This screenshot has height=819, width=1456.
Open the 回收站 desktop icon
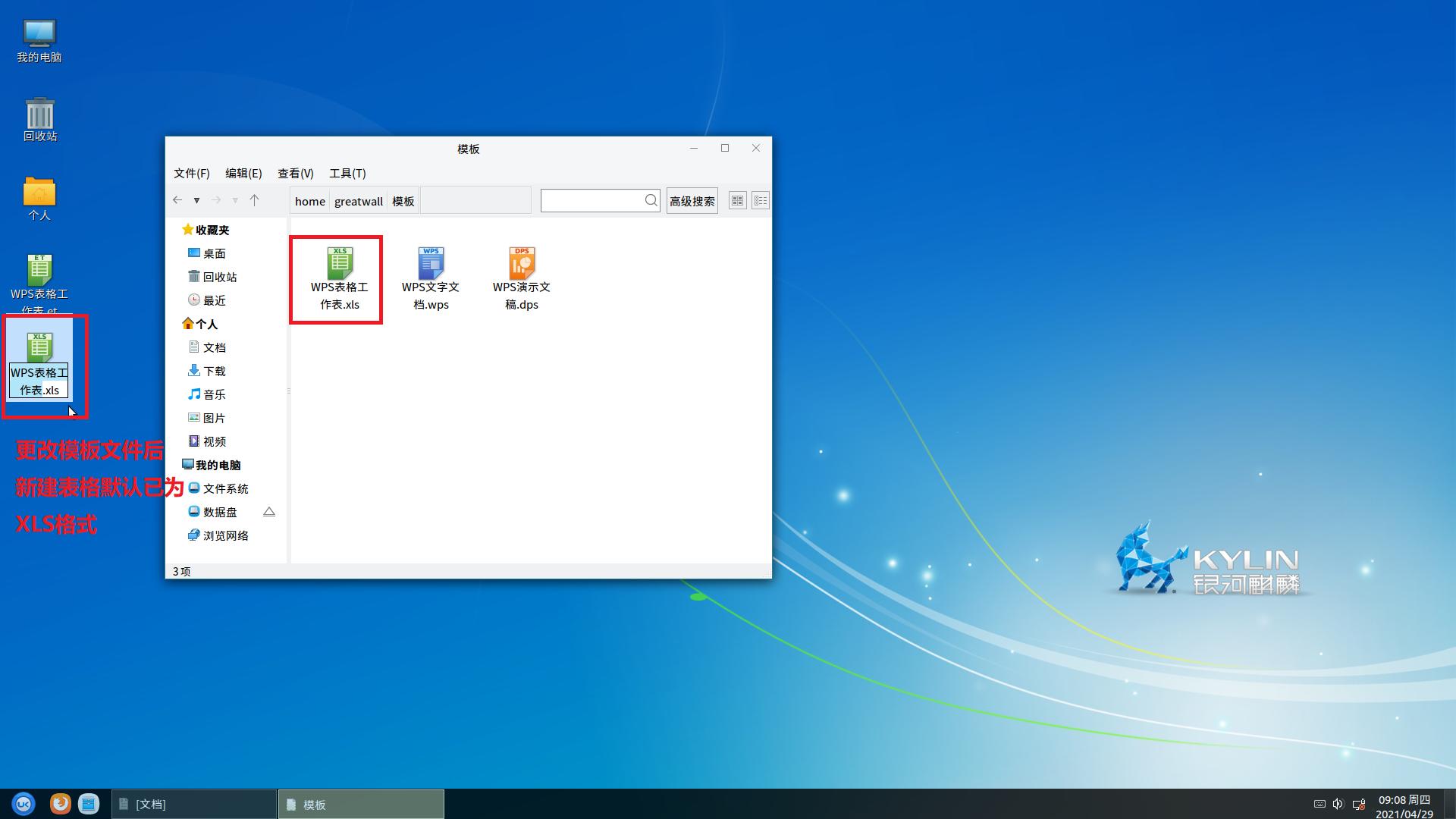click(x=39, y=120)
